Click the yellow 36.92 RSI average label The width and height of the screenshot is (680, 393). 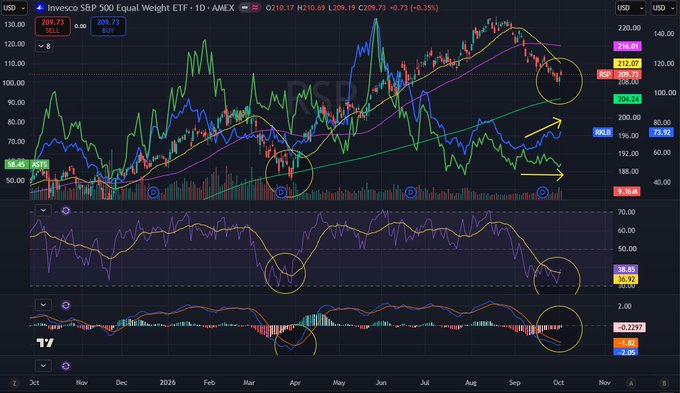coord(626,279)
